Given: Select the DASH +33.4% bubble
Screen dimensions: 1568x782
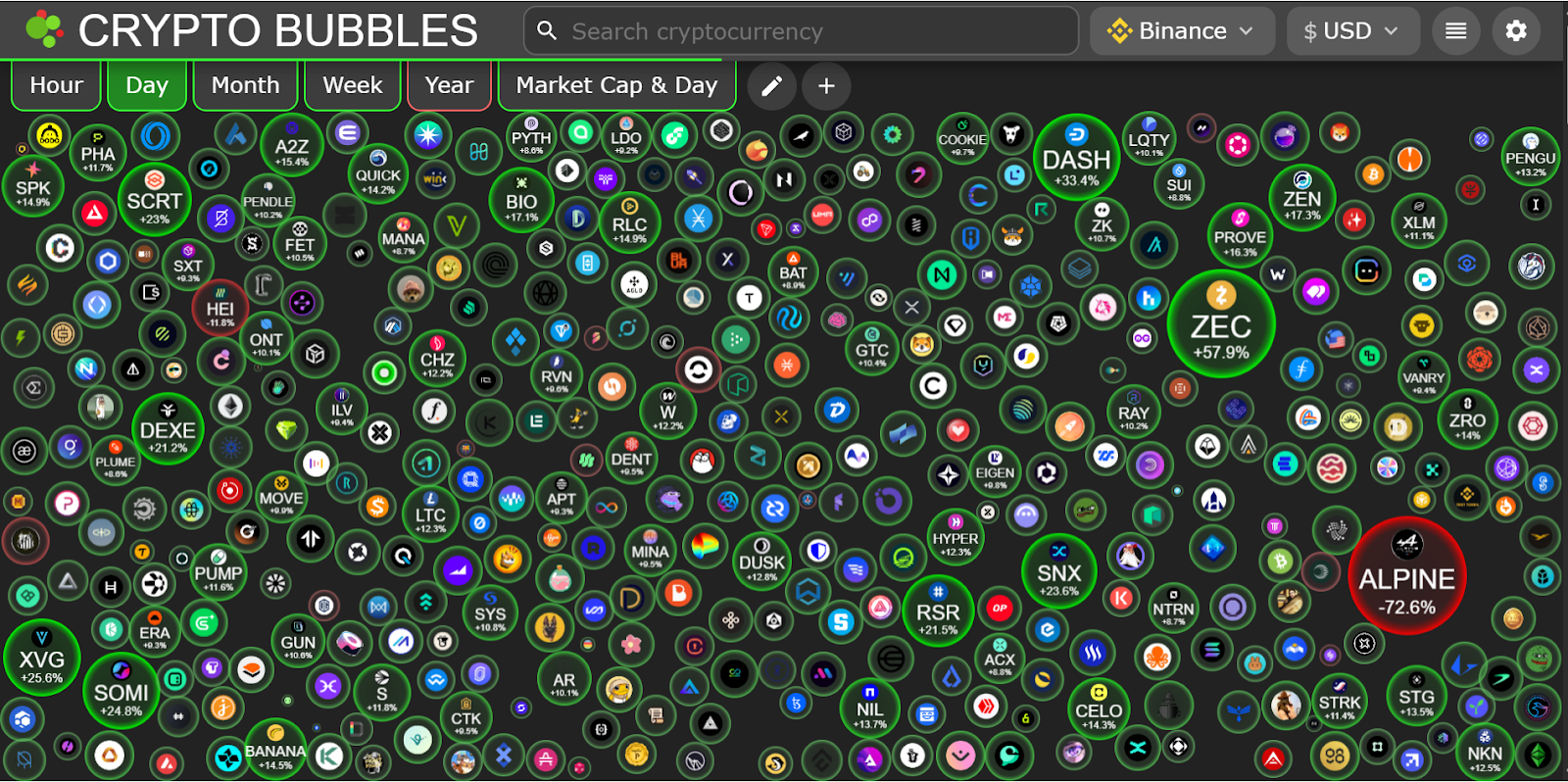Looking at the screenshot, I should (x=1076, y=159).
